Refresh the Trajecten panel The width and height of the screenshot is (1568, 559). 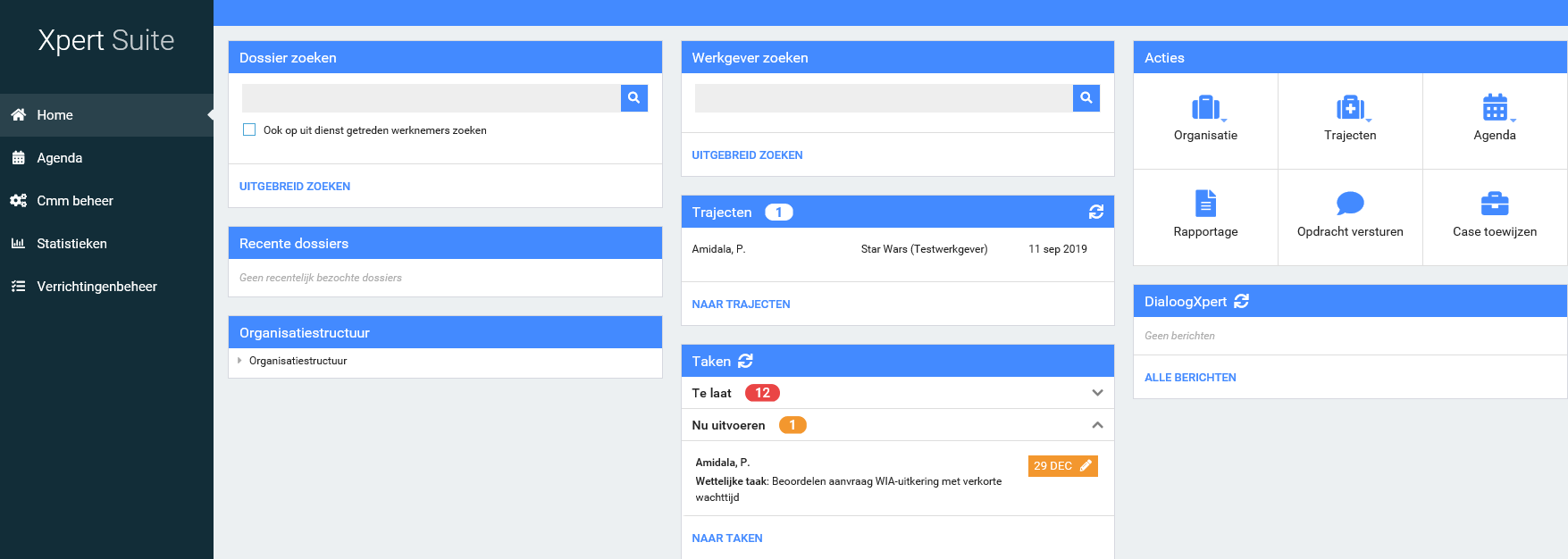[1095, 212]
